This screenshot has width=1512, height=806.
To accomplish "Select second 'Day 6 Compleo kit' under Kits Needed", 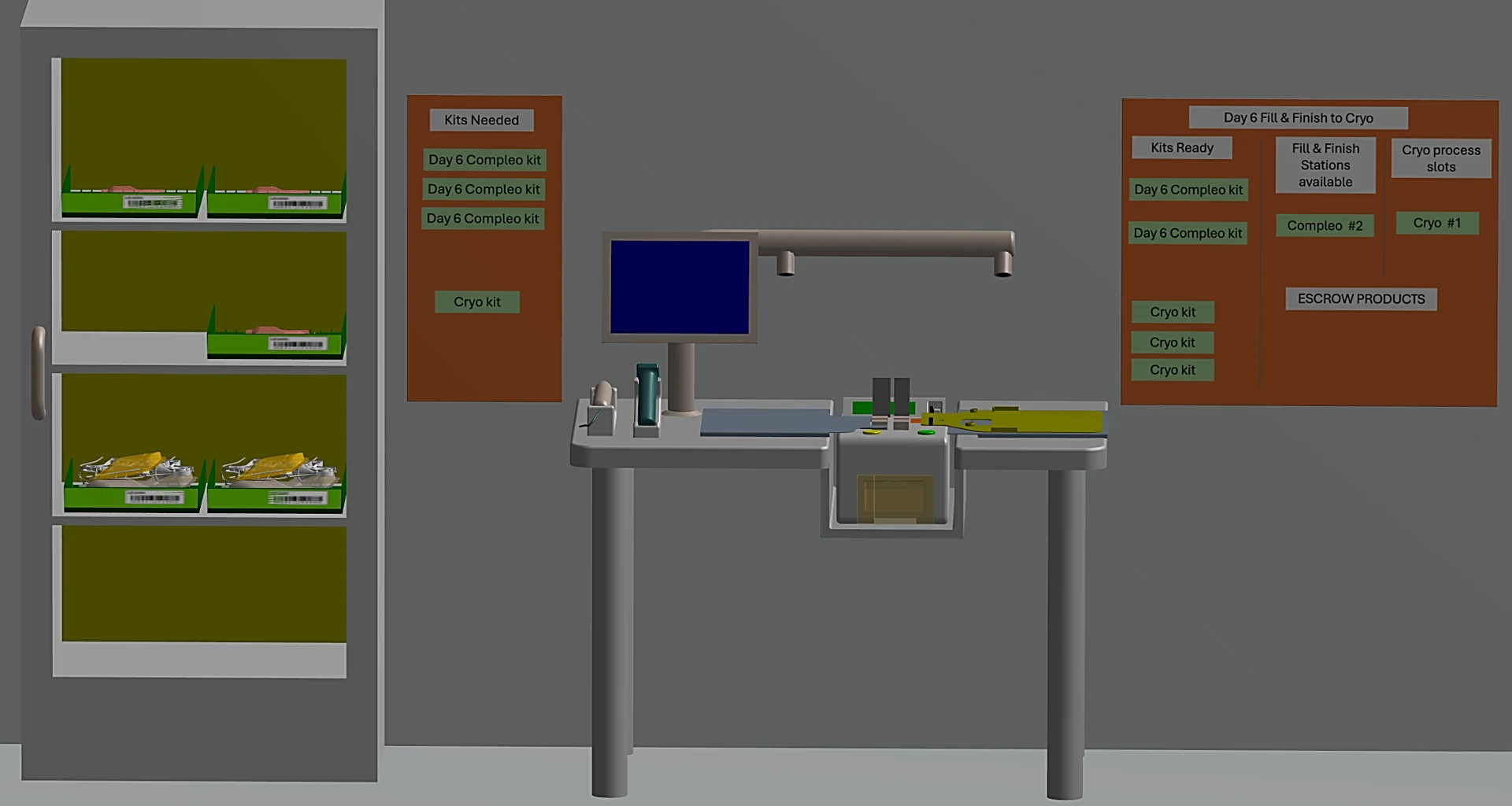I will 484,189.
